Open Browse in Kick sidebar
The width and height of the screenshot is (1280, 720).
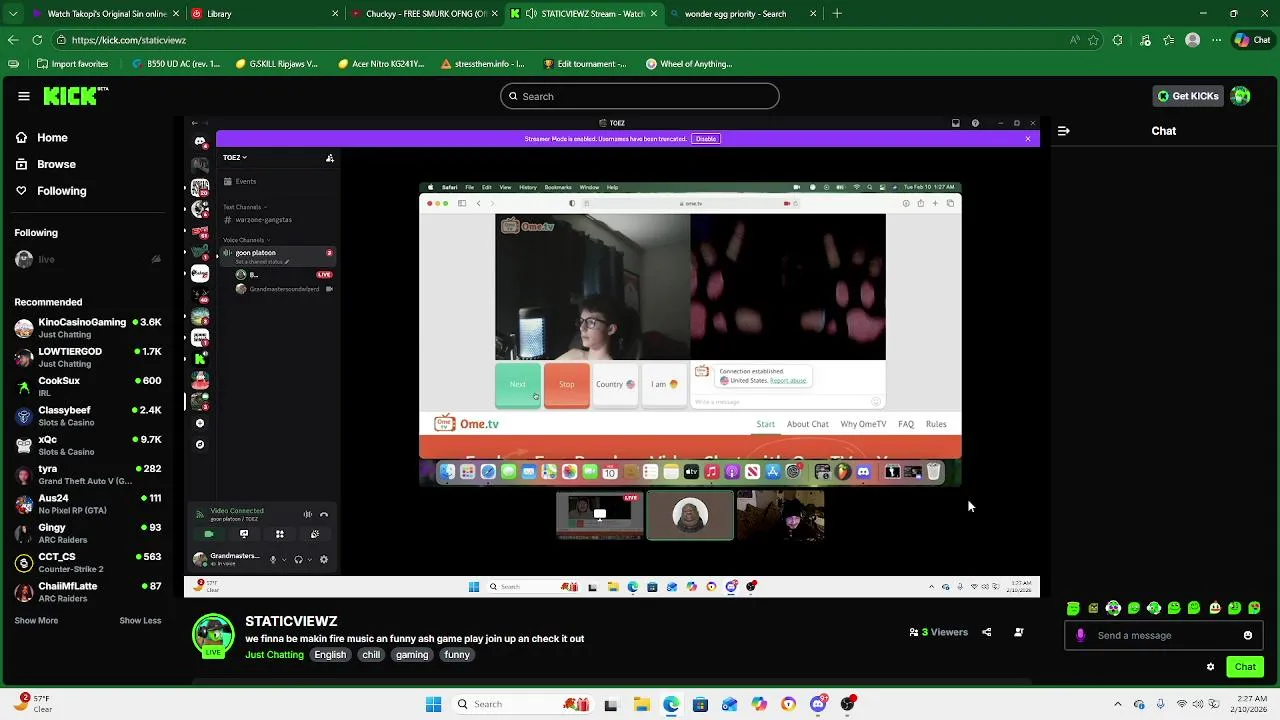(x=46, y=164)
